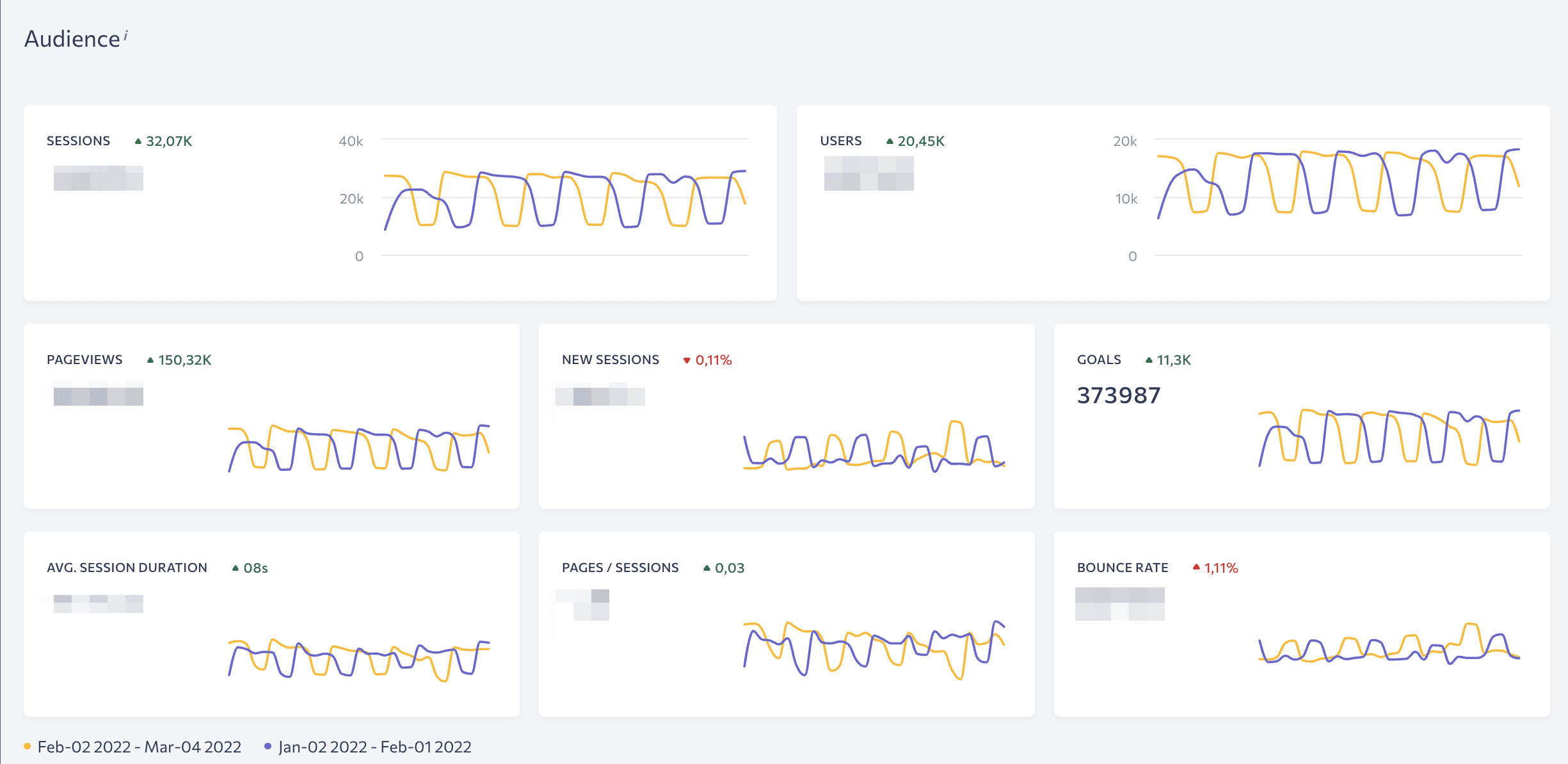Click the 08s session duration change value

coord(255,568)
